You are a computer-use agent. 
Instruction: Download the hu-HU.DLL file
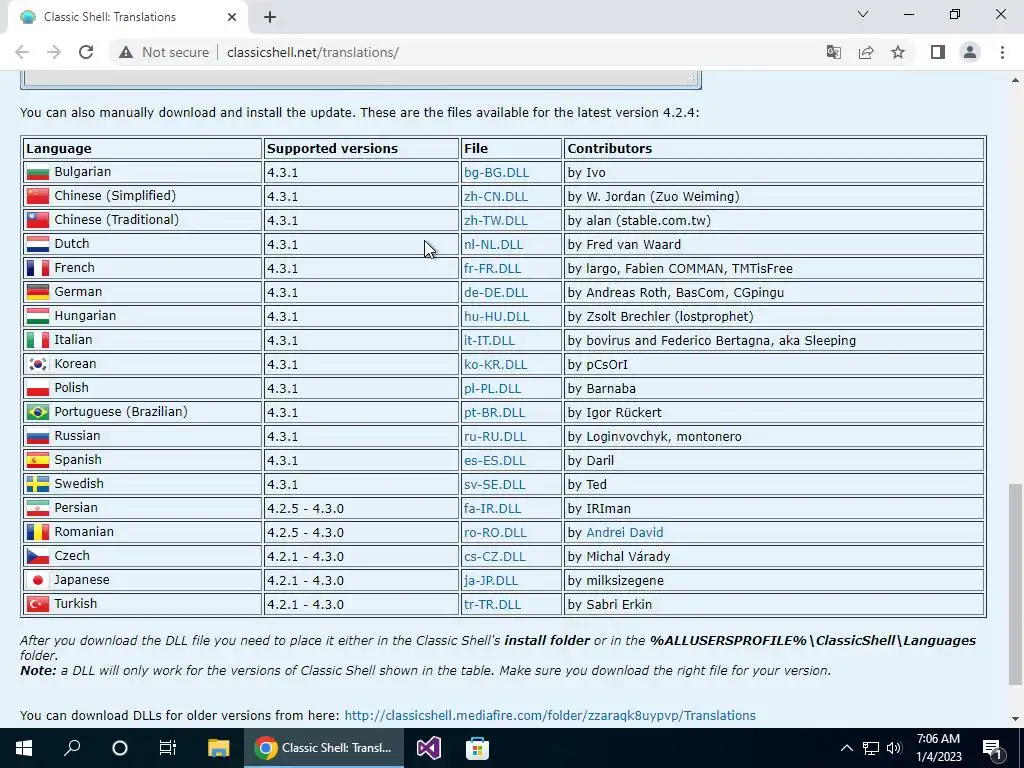coord(496,317)
